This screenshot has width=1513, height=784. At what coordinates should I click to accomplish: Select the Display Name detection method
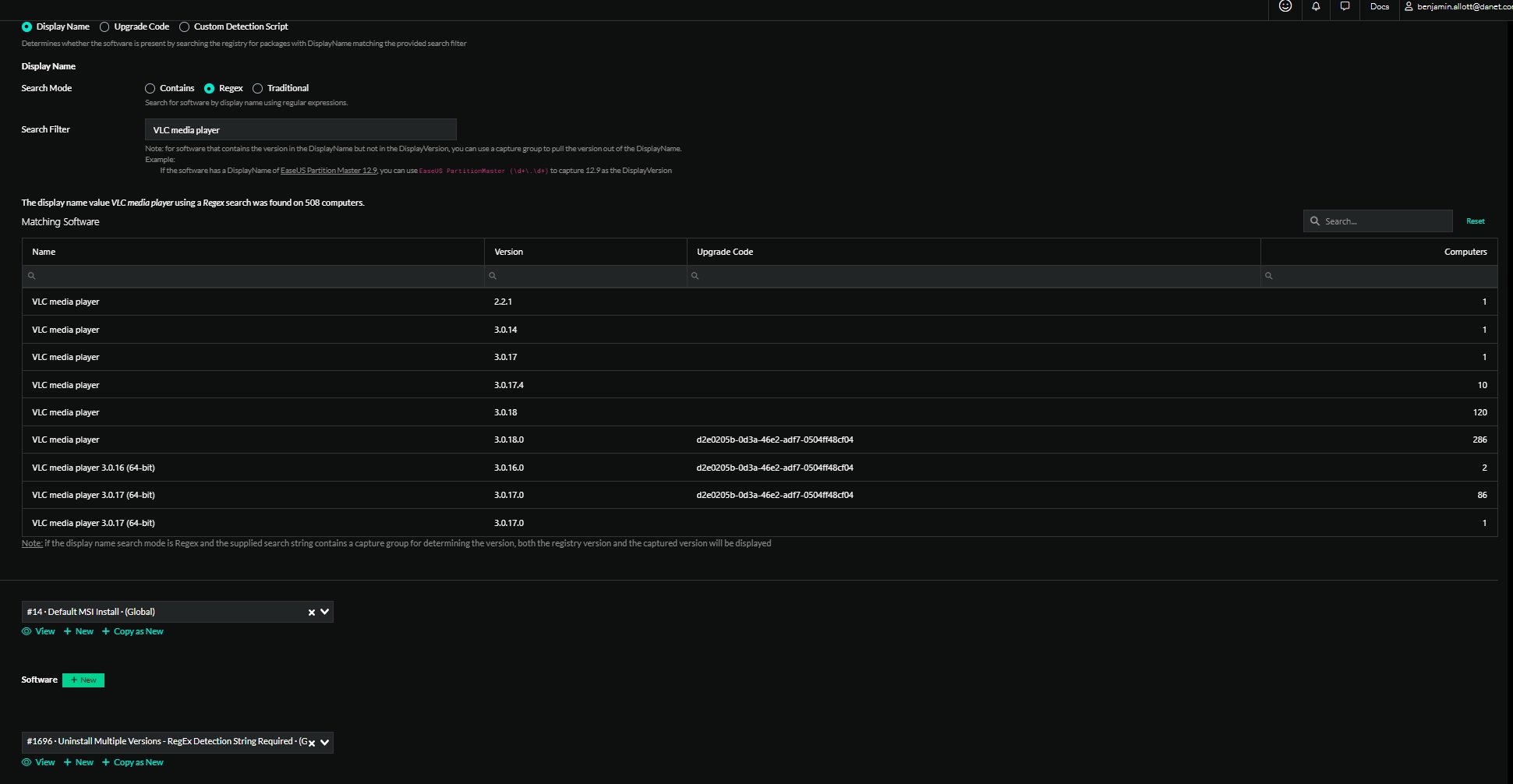click(55, 26)
